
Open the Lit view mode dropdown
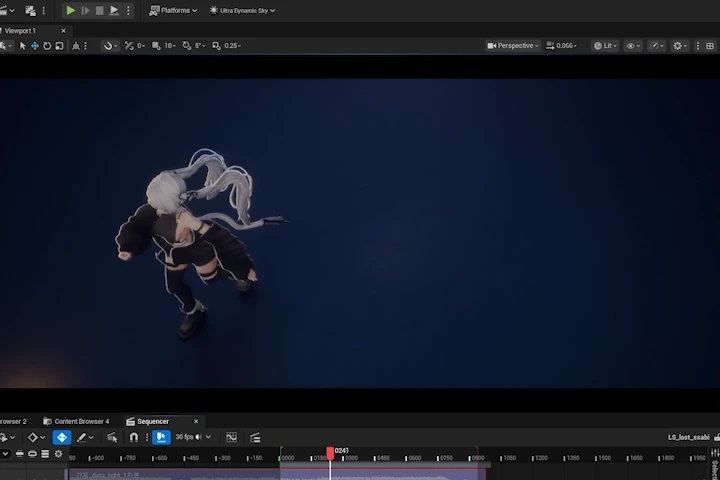click(x=605, y=46)
